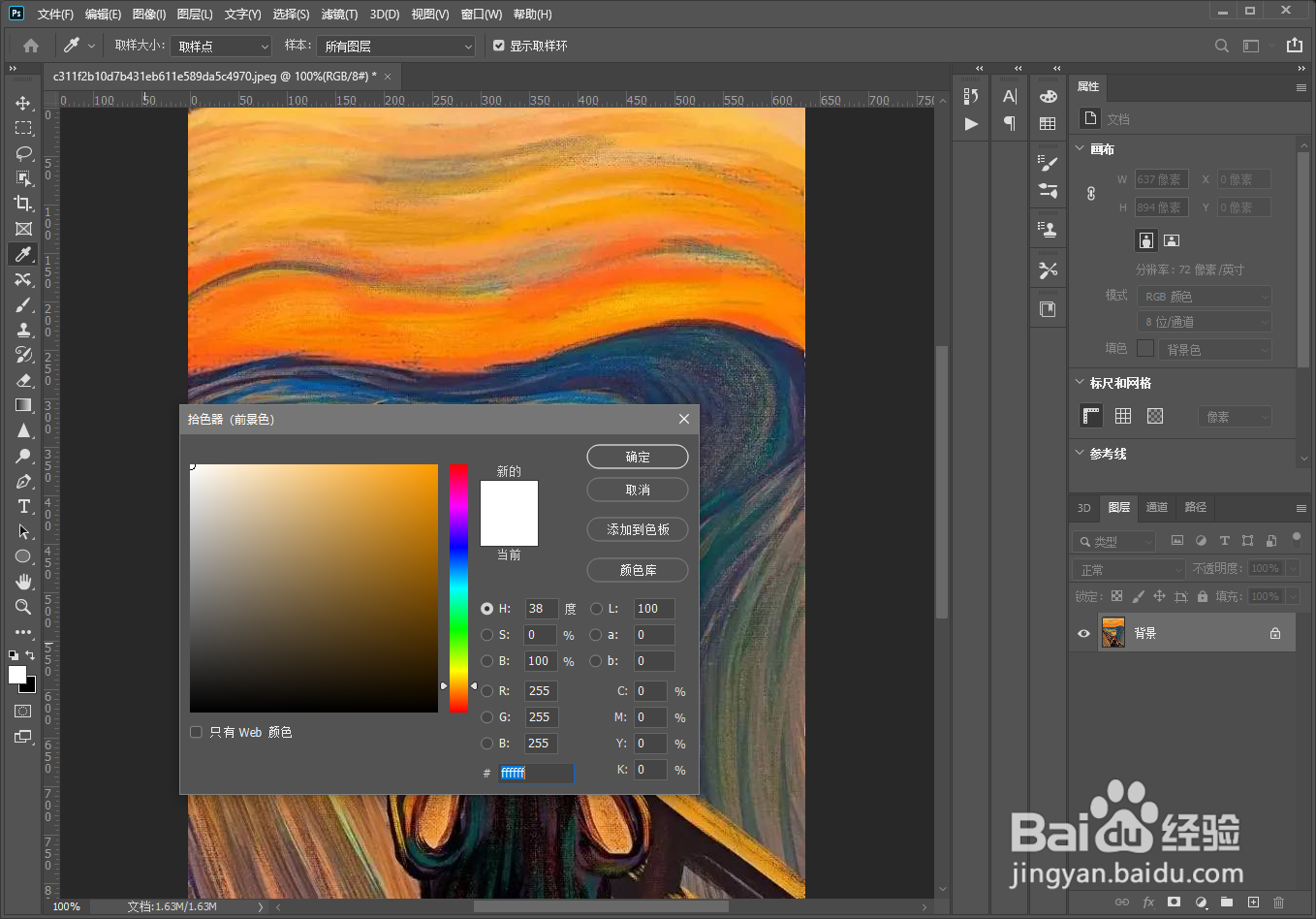Open the 8 位/通道 dropdown

pyautogui.click(x=1205, y=322)
